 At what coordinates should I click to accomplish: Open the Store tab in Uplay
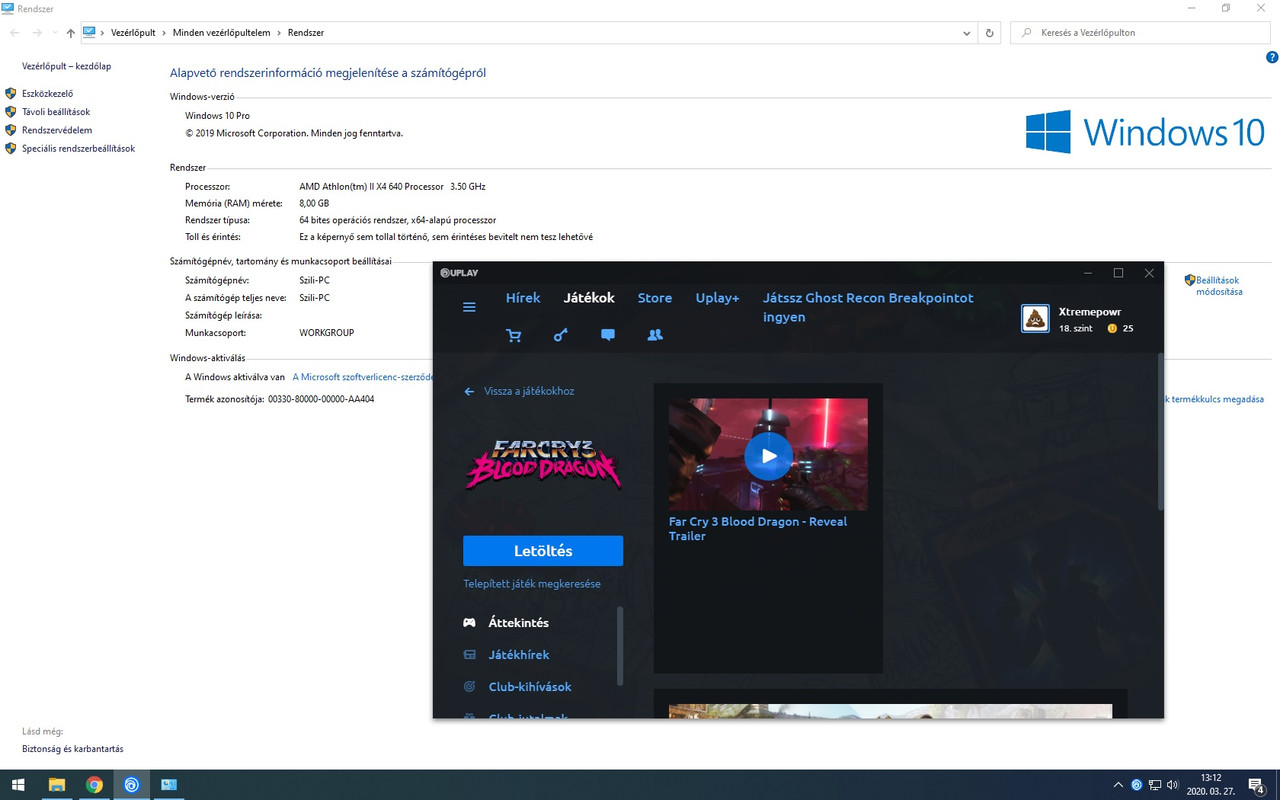[655, 298]
